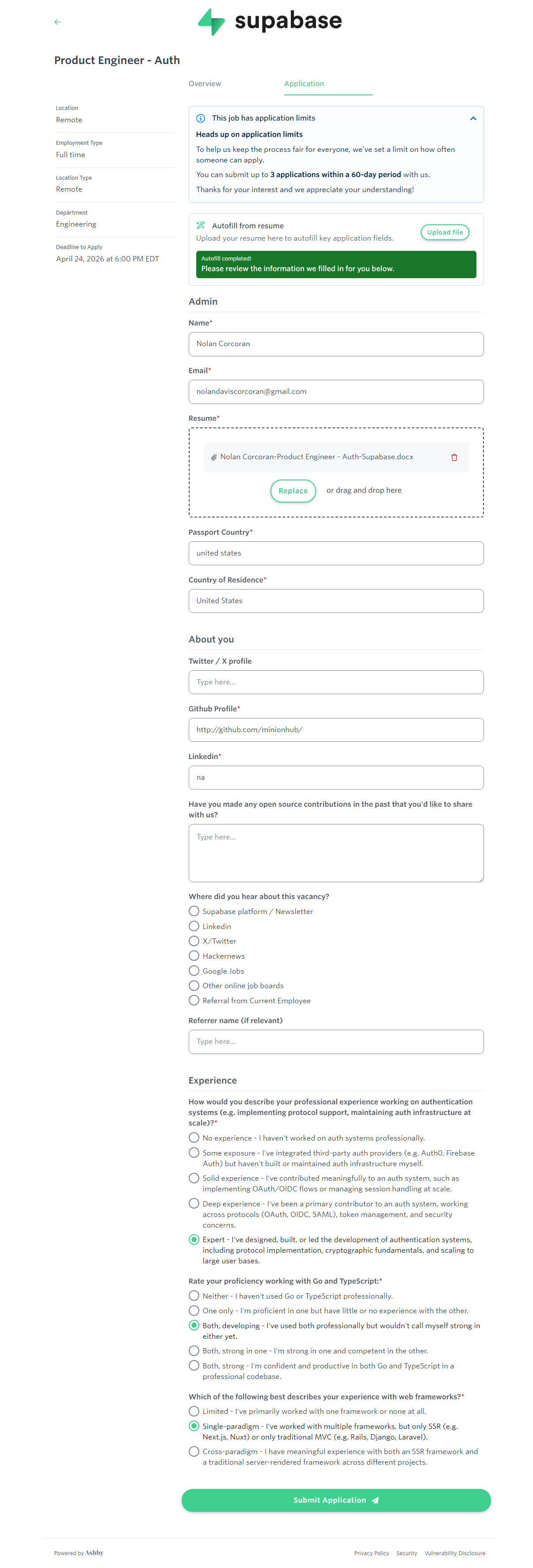The image size is (533, 1568).
Task: Collapse the application limits notice
Action: [x=473, y=118]
